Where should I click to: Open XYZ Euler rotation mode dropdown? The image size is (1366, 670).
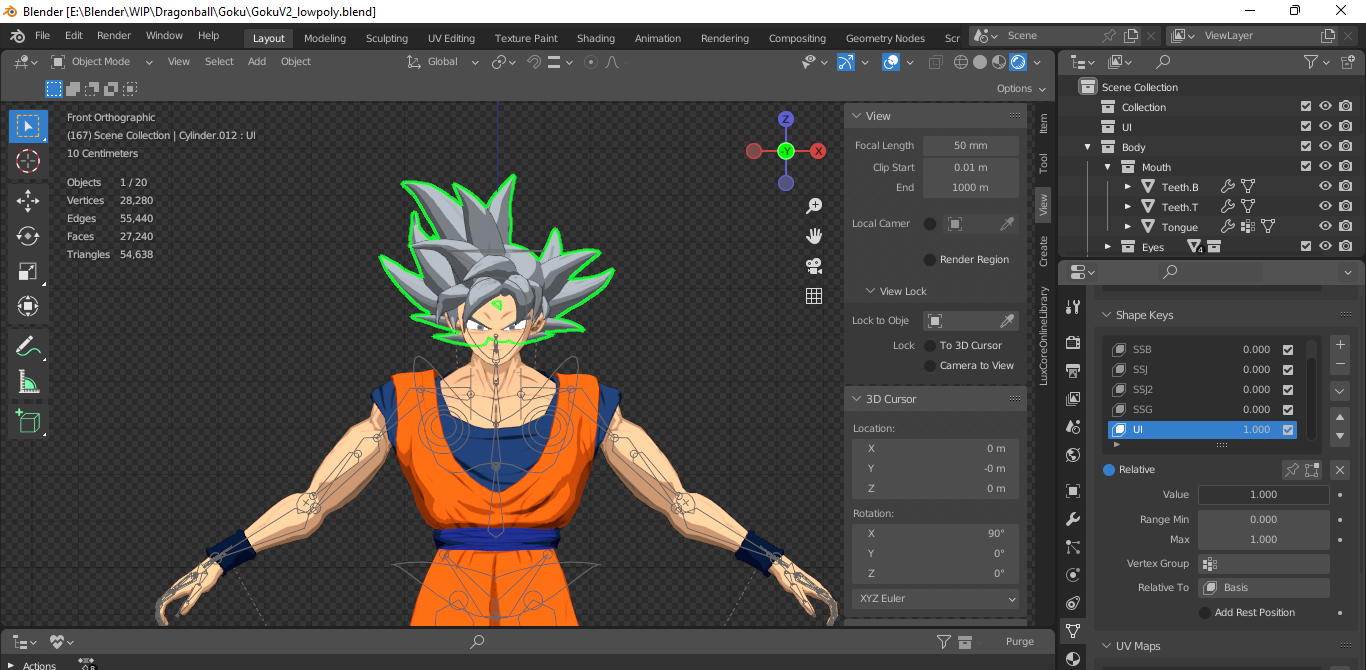coord(935,599)
